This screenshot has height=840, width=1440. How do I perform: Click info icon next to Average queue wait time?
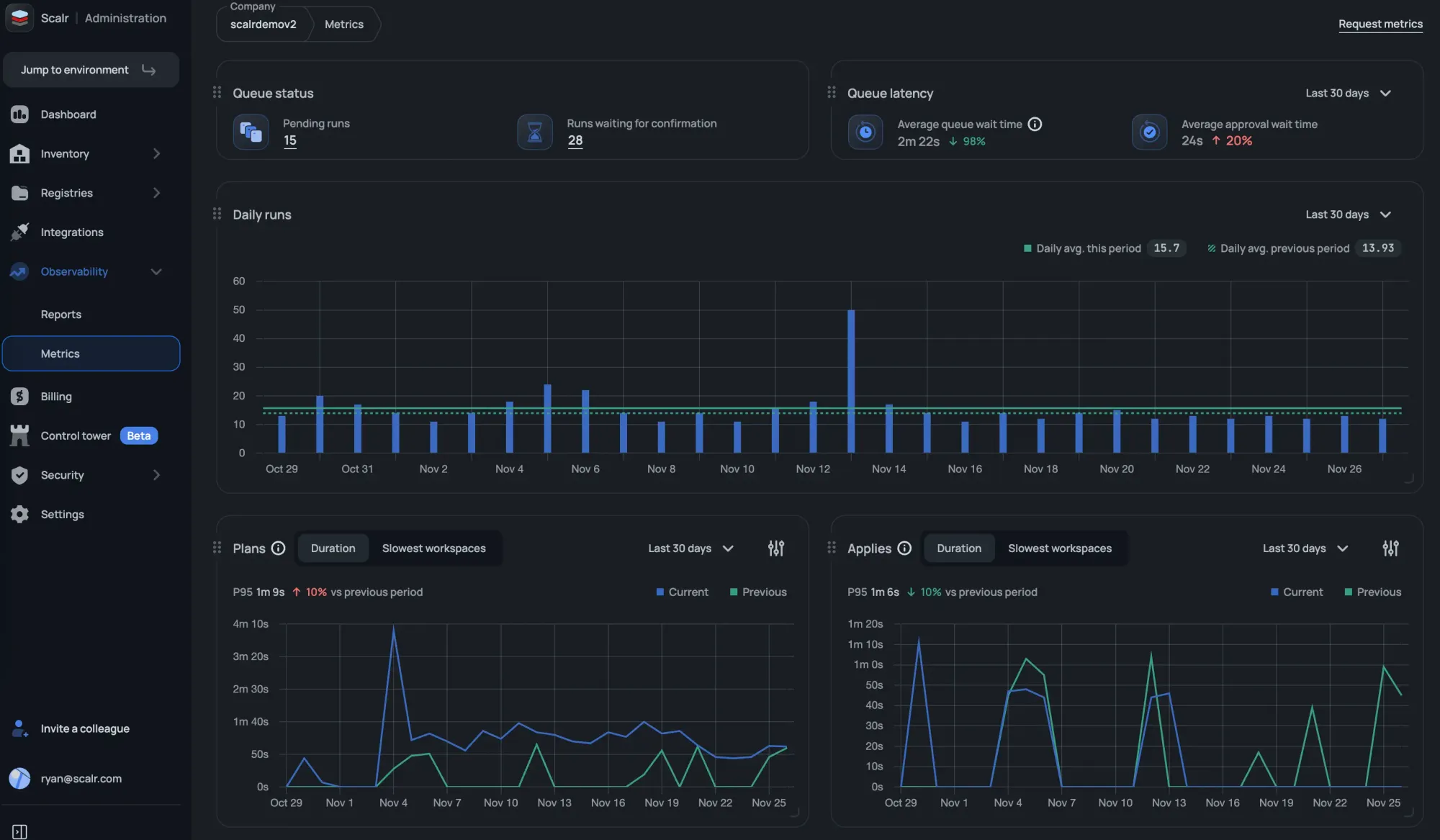click(x=1035, y=125)
